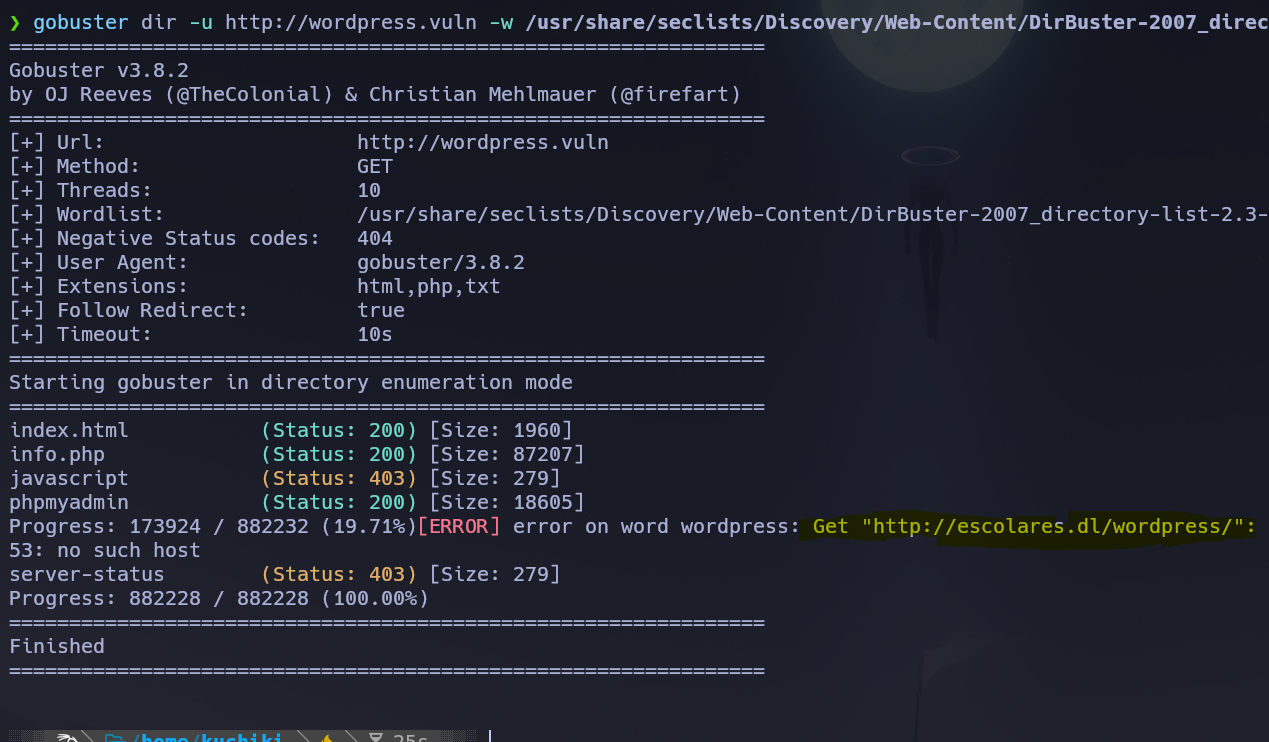Click the distro logo icon in the prompt bar

pyautogui.click(x=68, y=738)
